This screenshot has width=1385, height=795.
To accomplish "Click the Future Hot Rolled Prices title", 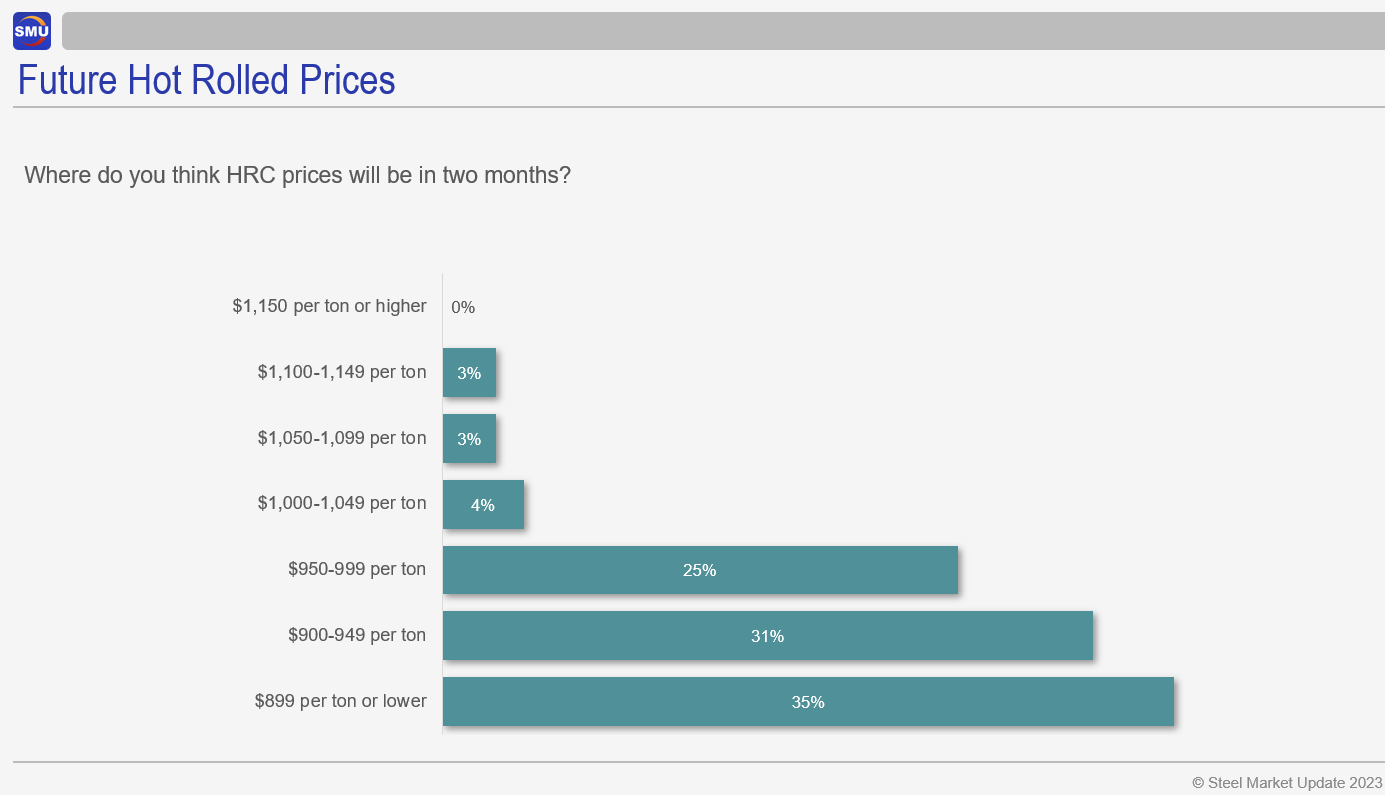I will (207, 81).
